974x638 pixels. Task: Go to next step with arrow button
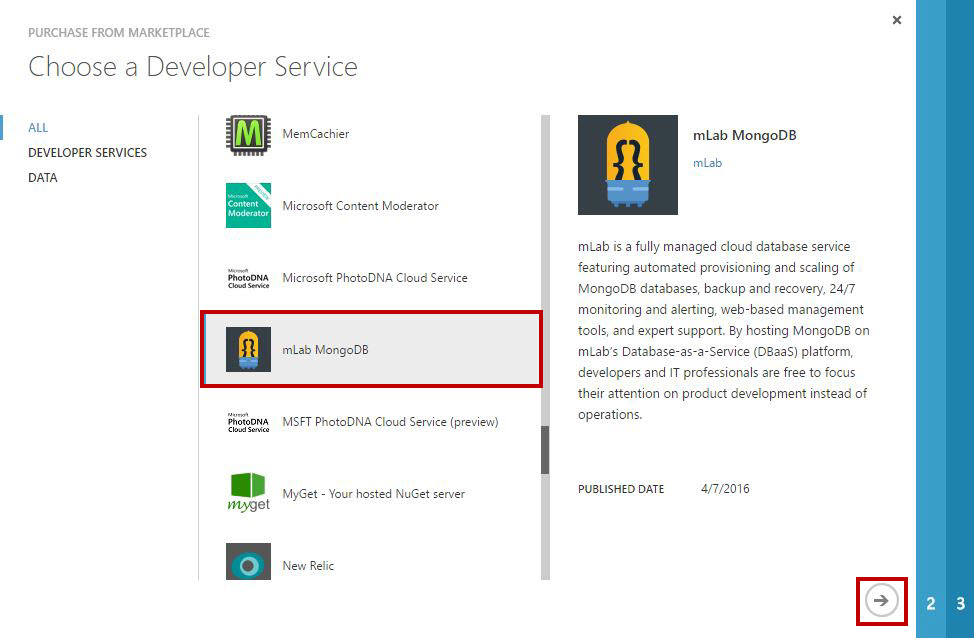click(x=881, y=601)
